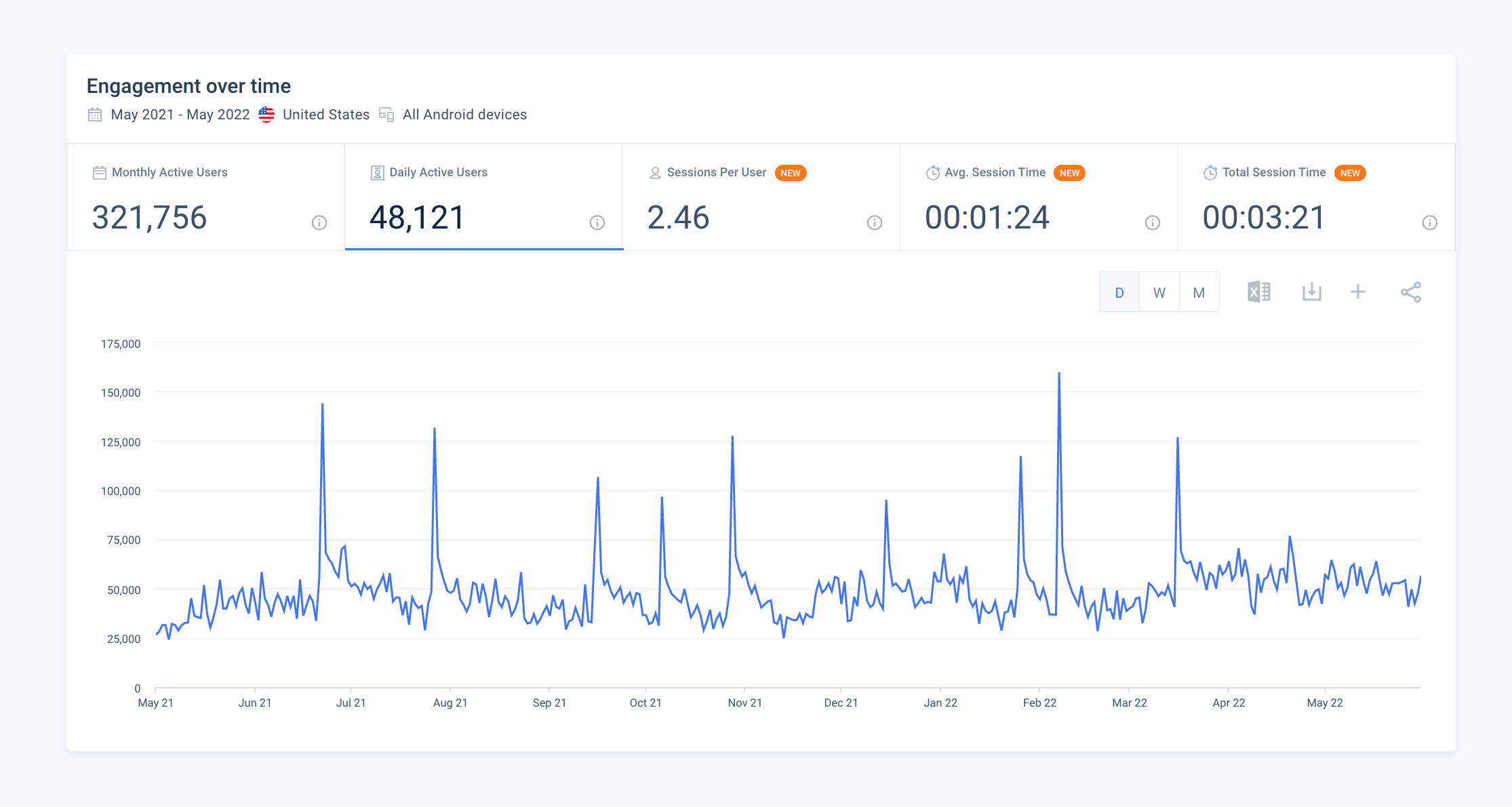Switch to Daily view with D button
Image resolution: width=1512 pixels, height=807 pixels.
pyautogui.click(x=1119, y=292)
